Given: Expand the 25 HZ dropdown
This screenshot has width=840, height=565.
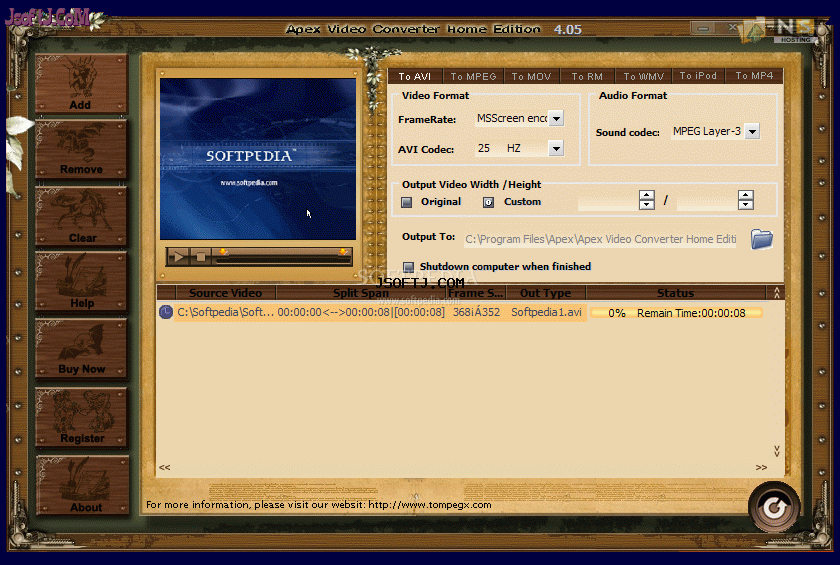Looking at the screenshot, I should (556, 148).
